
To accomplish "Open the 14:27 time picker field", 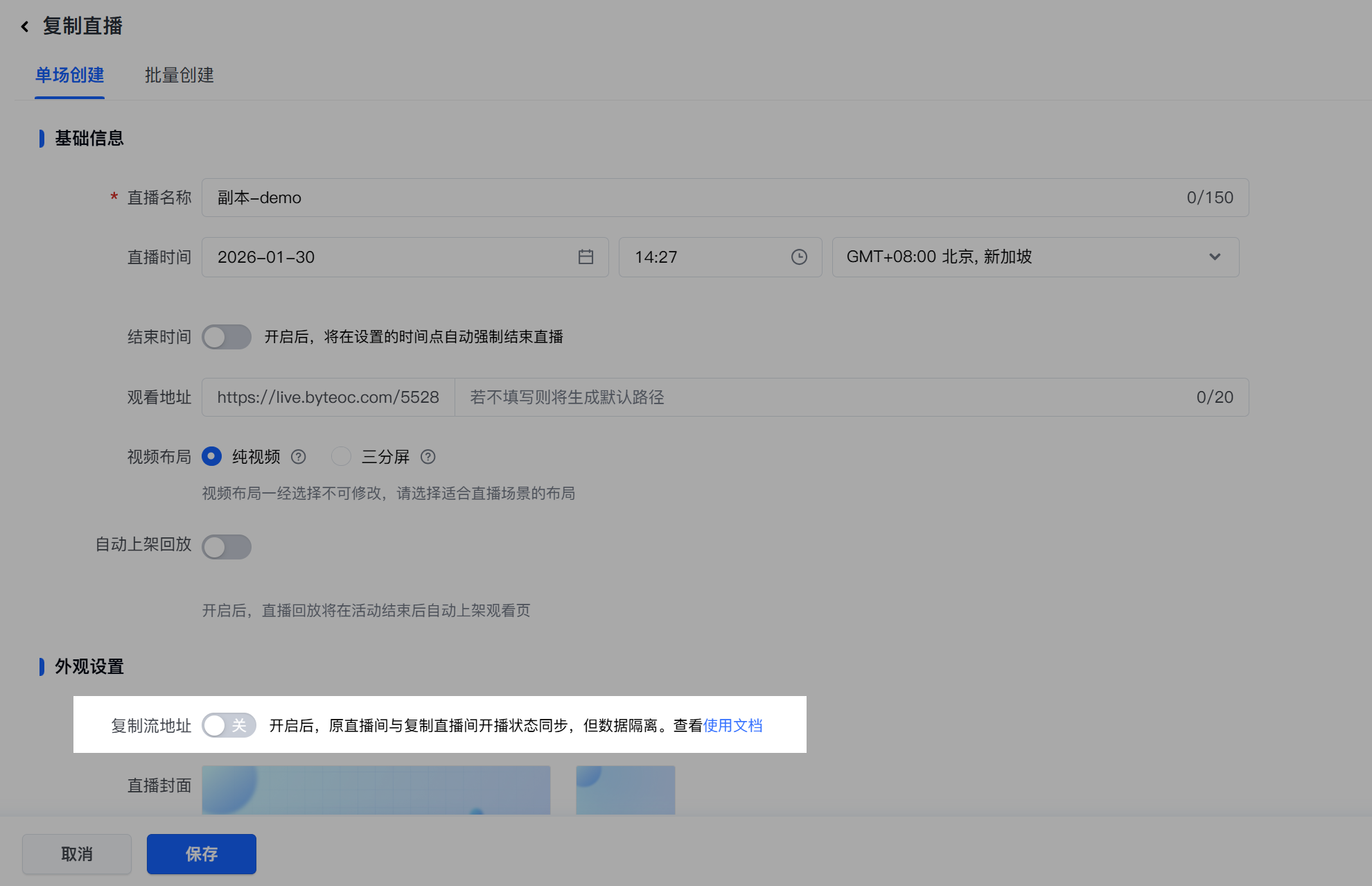I will pyautogui.click(x=720, y=257).
